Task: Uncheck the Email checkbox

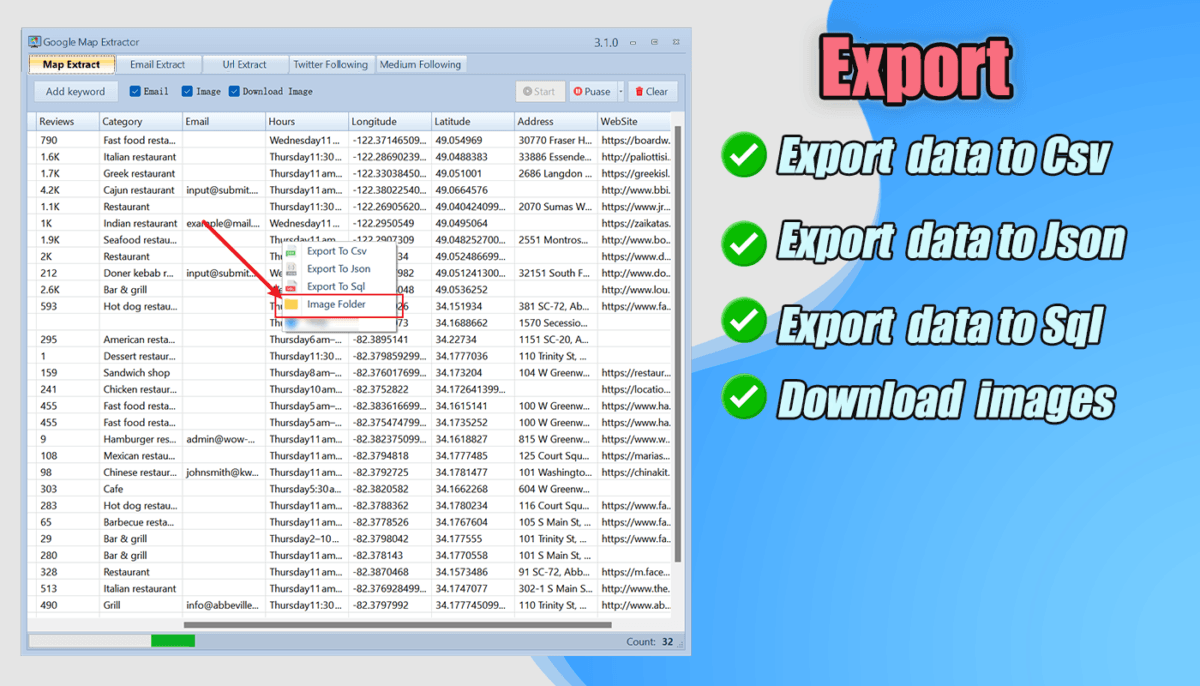Action: point(135,92)
